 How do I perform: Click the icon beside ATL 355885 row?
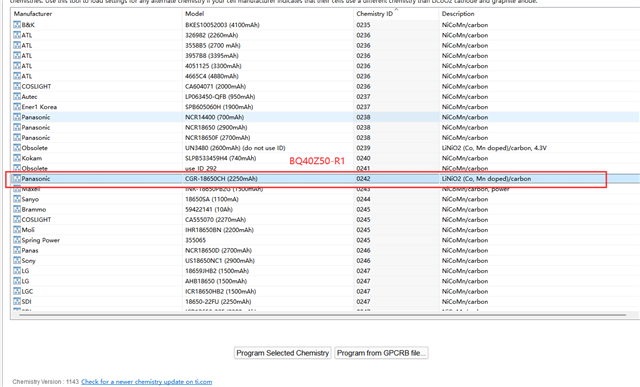[17, 45]
